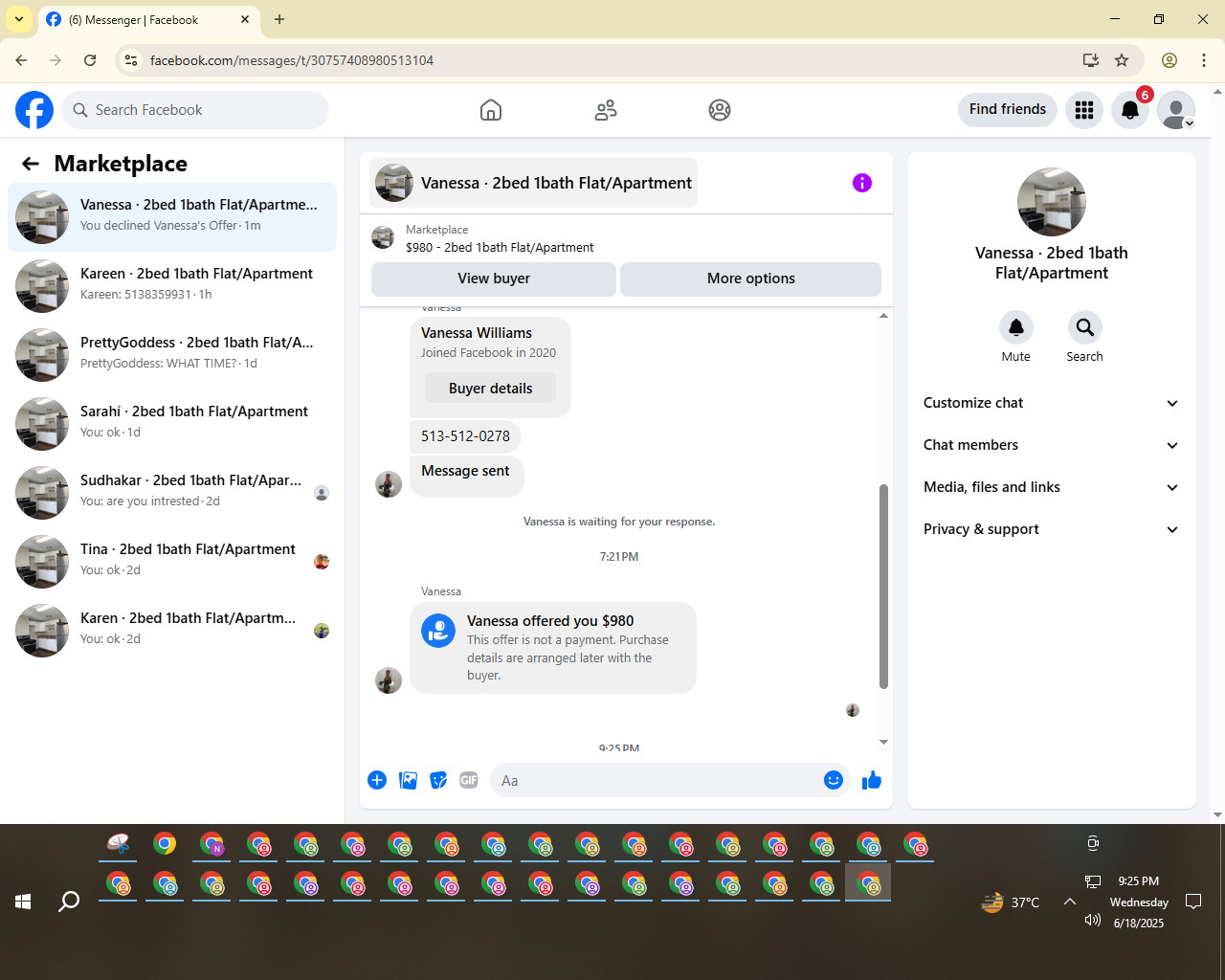Viewport: 1225px width, 980px height.
Task: Go back using the arrow beside Marketplace
Action: (31, 164)
